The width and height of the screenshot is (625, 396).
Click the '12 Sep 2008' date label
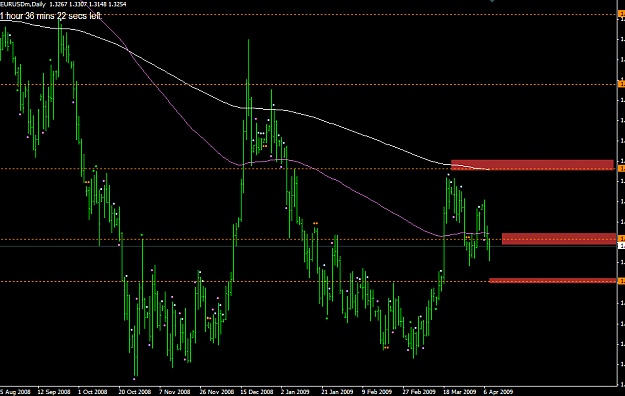point(54,392)
